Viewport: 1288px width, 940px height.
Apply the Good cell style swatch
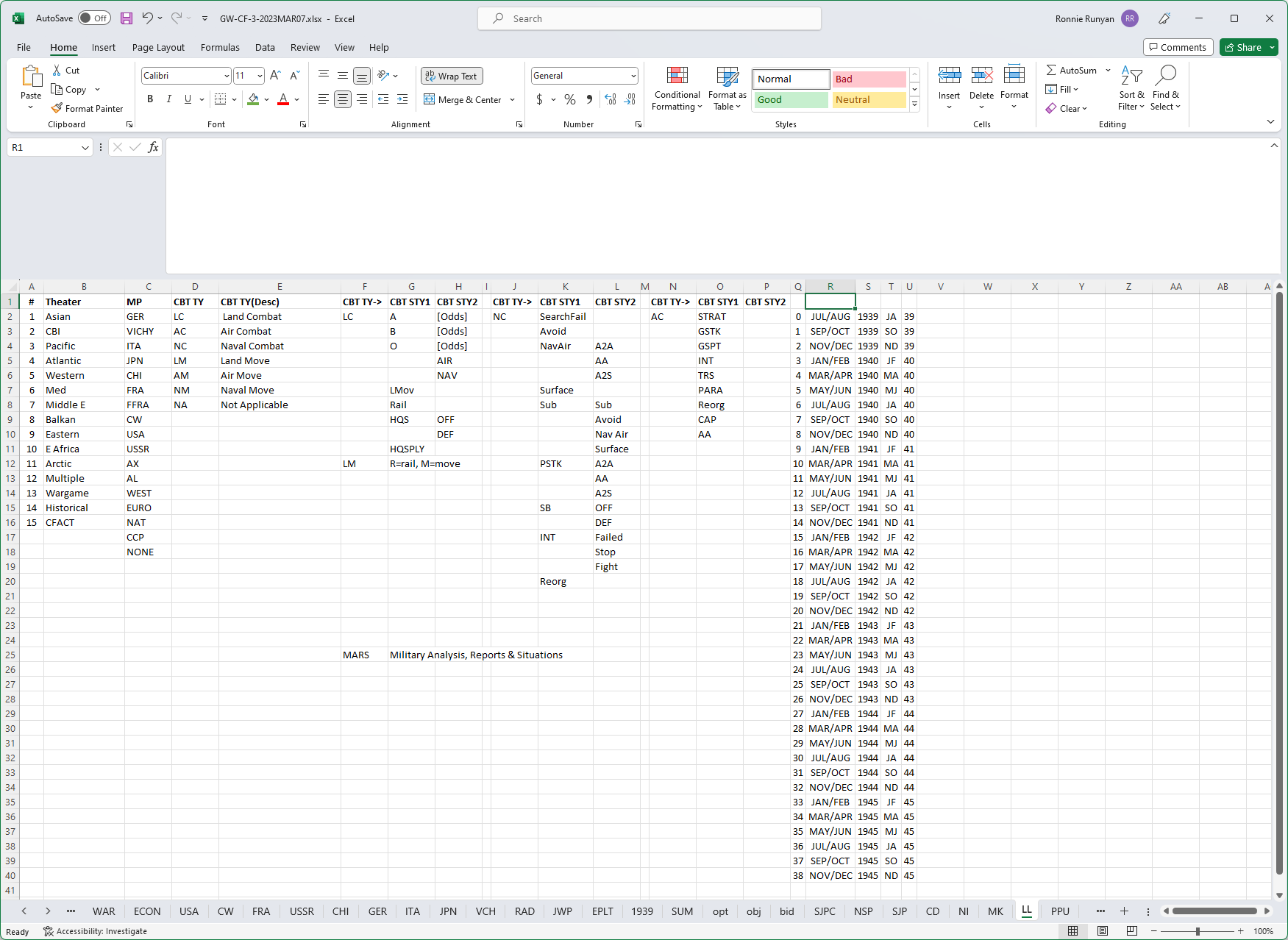coord(791,100)
